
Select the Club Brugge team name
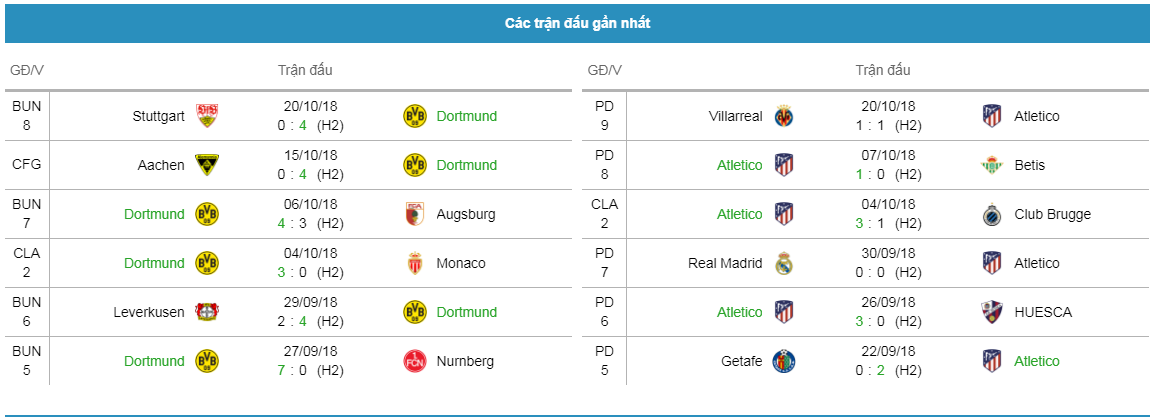1052,214
